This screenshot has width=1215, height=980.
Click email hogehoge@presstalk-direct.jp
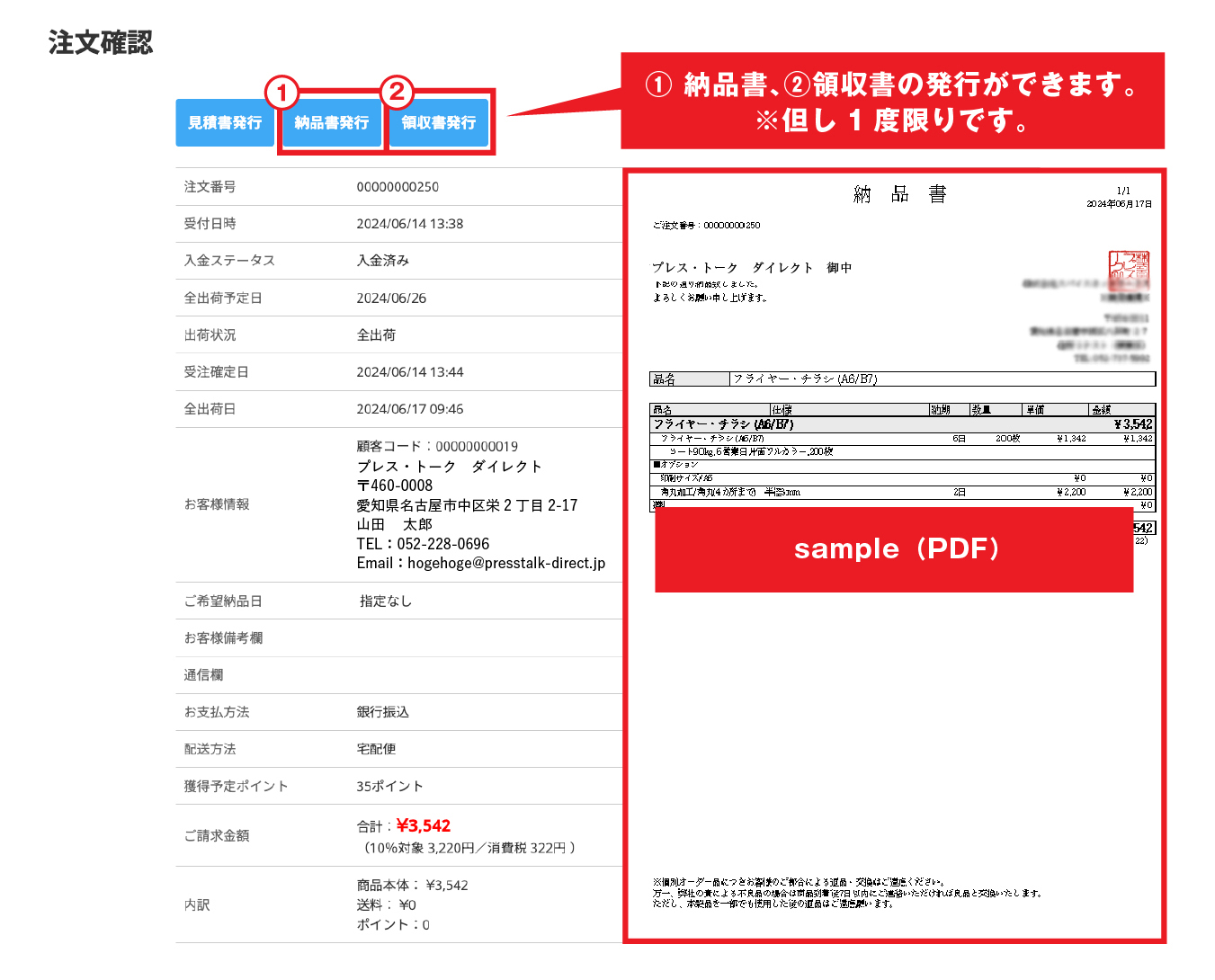click(506, 563)
